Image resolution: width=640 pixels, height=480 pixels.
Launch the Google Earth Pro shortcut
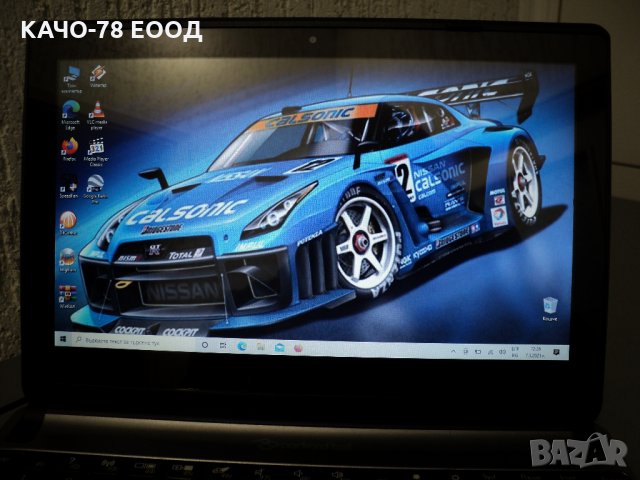[95, 189]
